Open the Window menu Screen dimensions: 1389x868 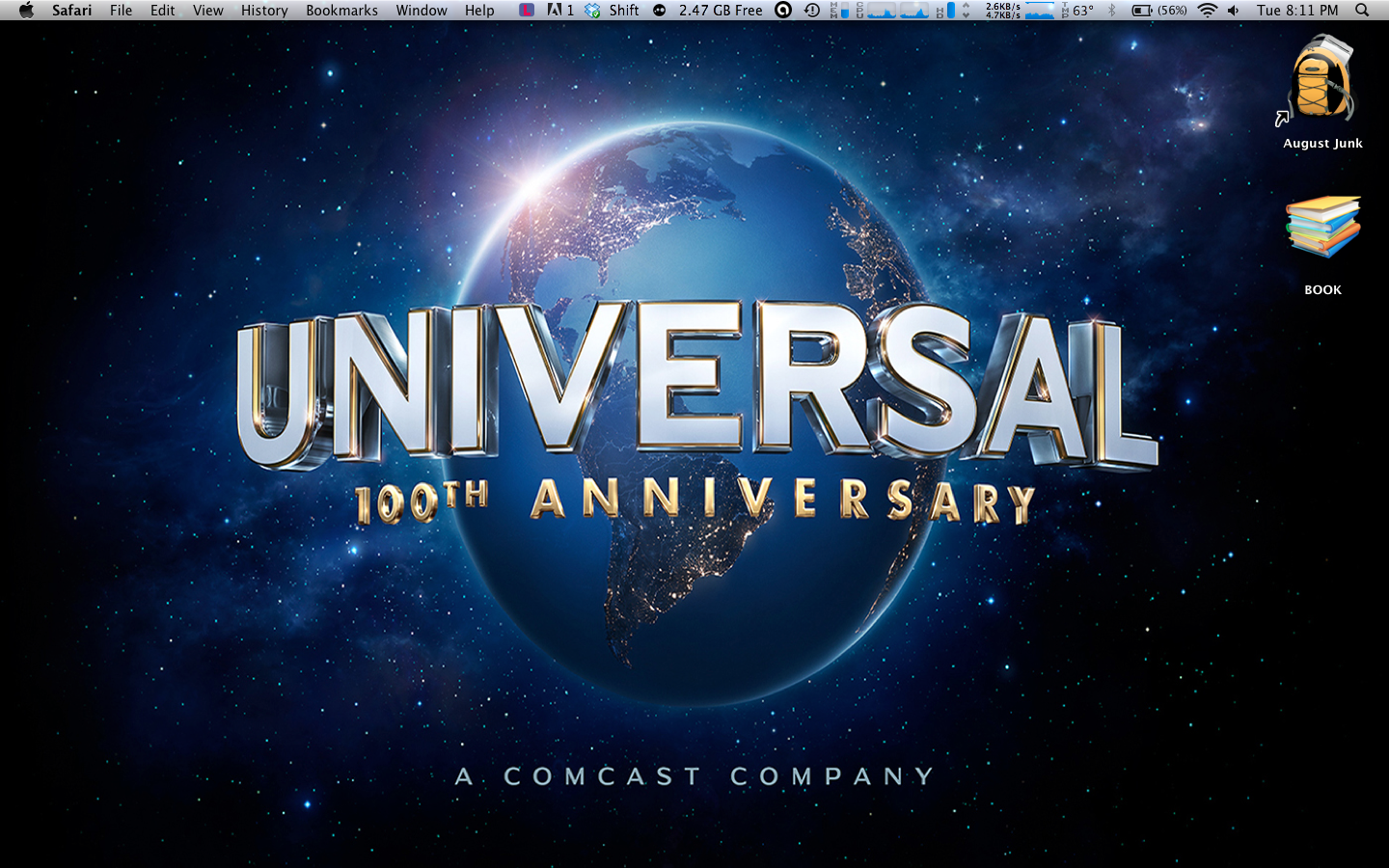422,10
